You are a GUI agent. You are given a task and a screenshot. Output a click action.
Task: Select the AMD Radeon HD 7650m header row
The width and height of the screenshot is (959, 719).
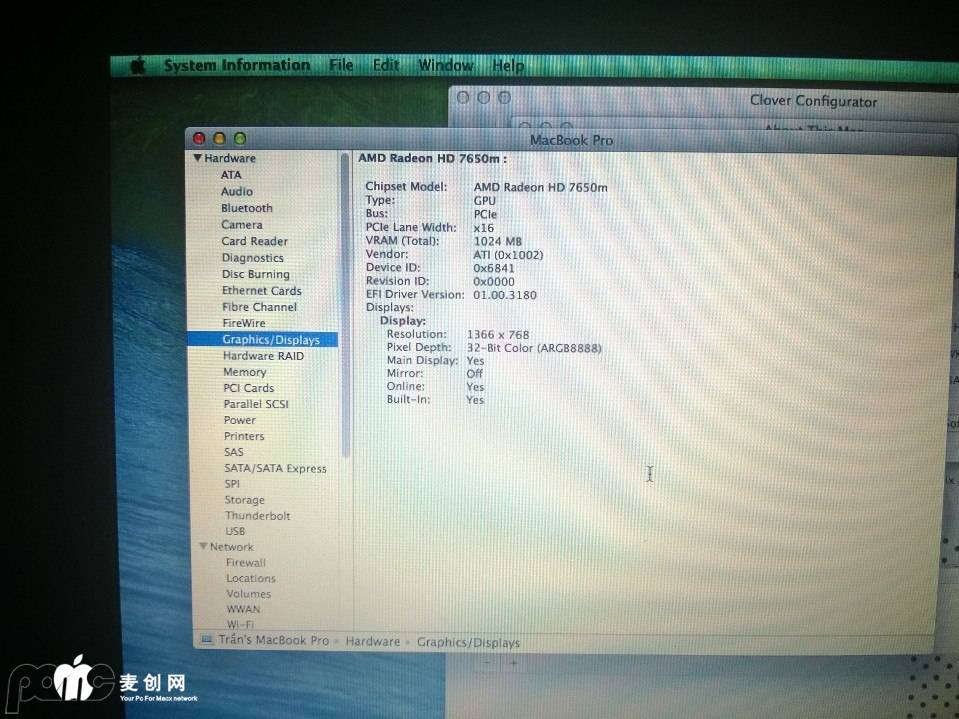[x=433, y=159]
